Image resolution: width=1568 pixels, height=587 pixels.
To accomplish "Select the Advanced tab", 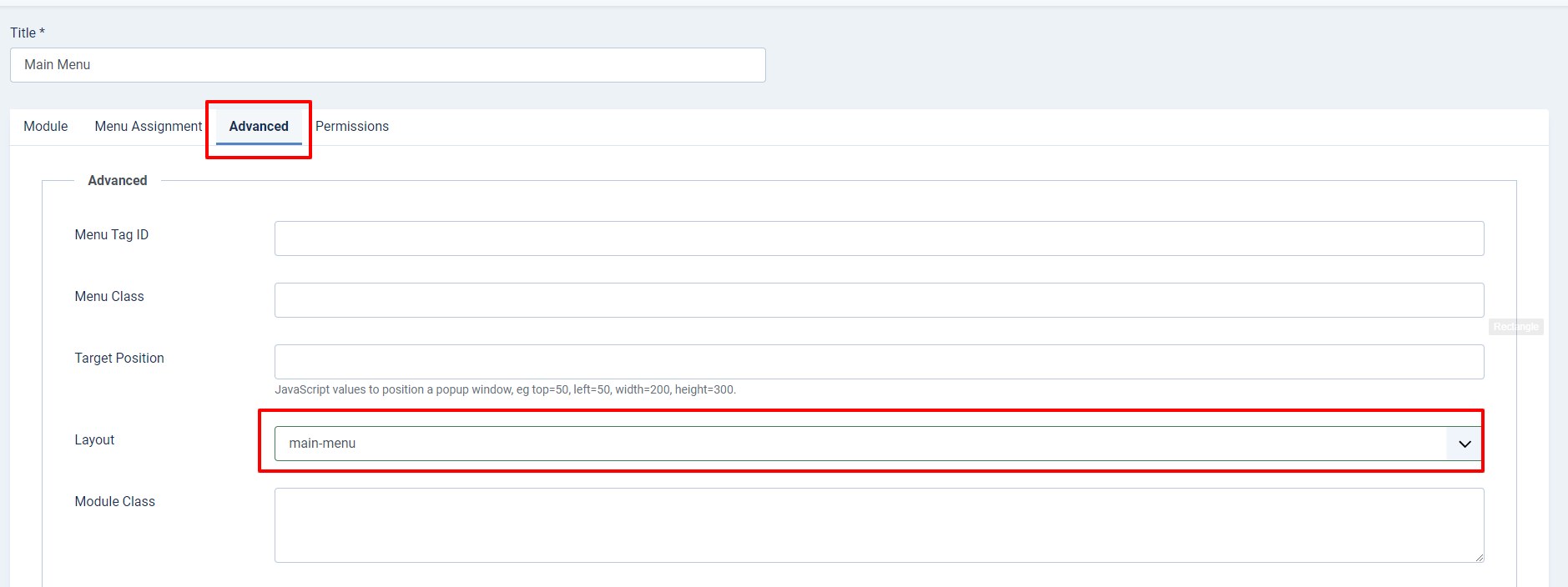I will tap(259, 127).
